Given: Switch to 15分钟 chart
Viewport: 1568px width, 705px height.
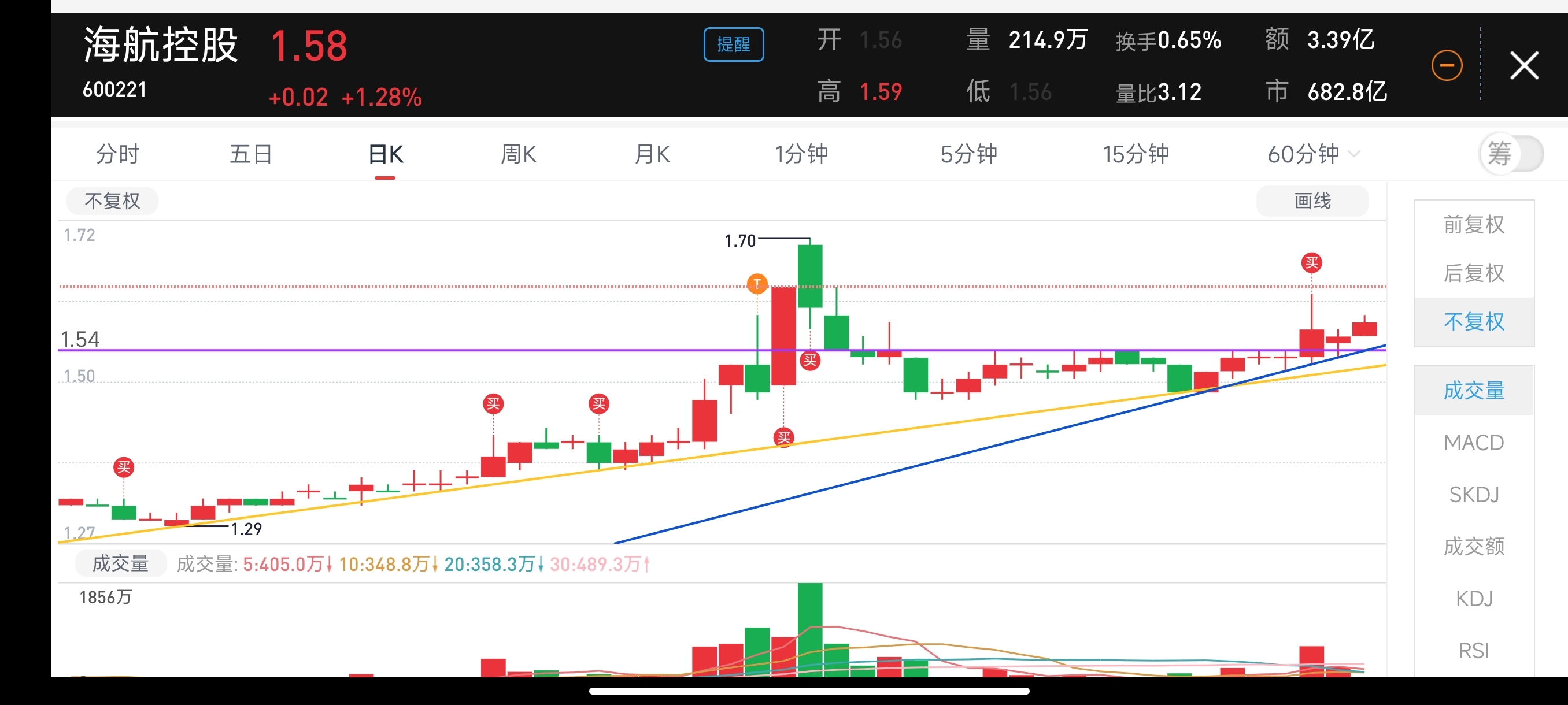Looking at the screenshot, I should [1136, 154].
